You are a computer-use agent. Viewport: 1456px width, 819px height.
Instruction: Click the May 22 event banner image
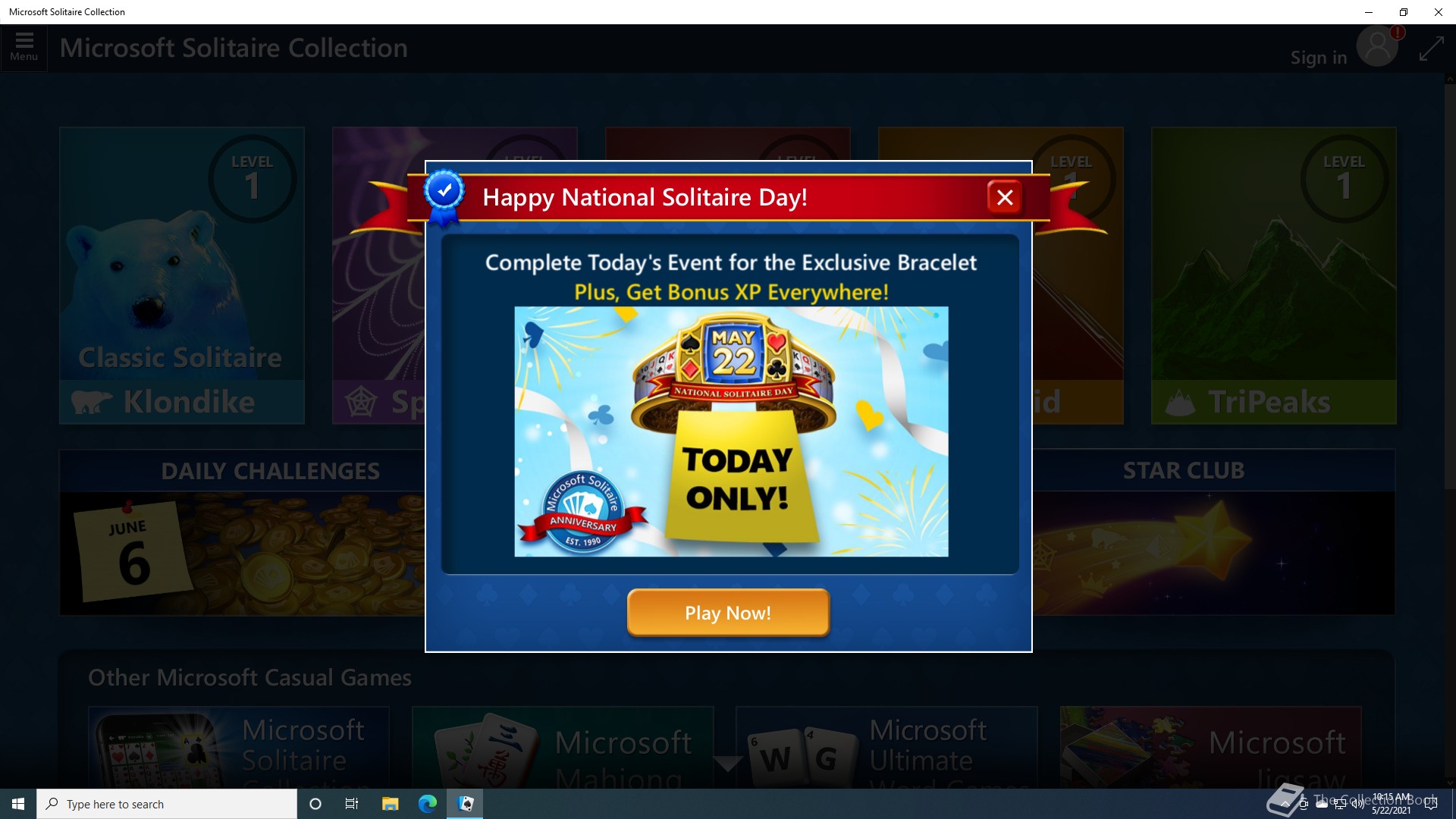[x=731, y=431]
